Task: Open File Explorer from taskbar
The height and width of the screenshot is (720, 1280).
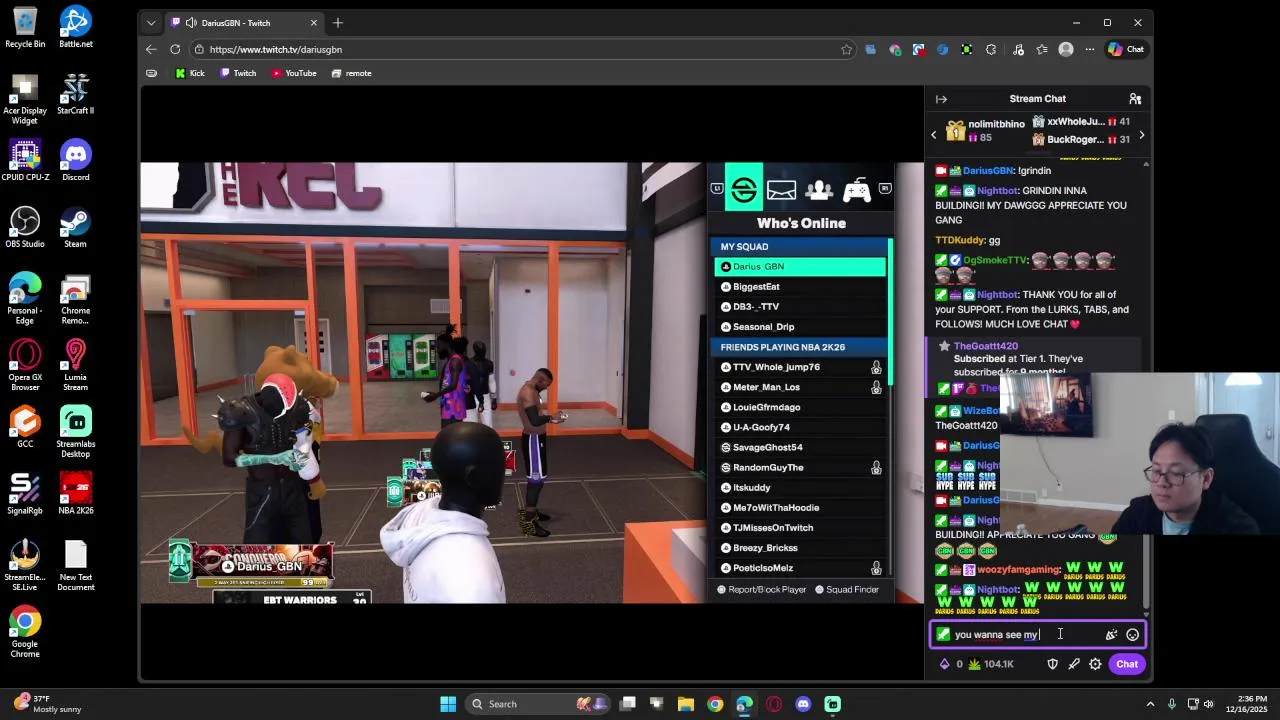Action: coord(686,704)
